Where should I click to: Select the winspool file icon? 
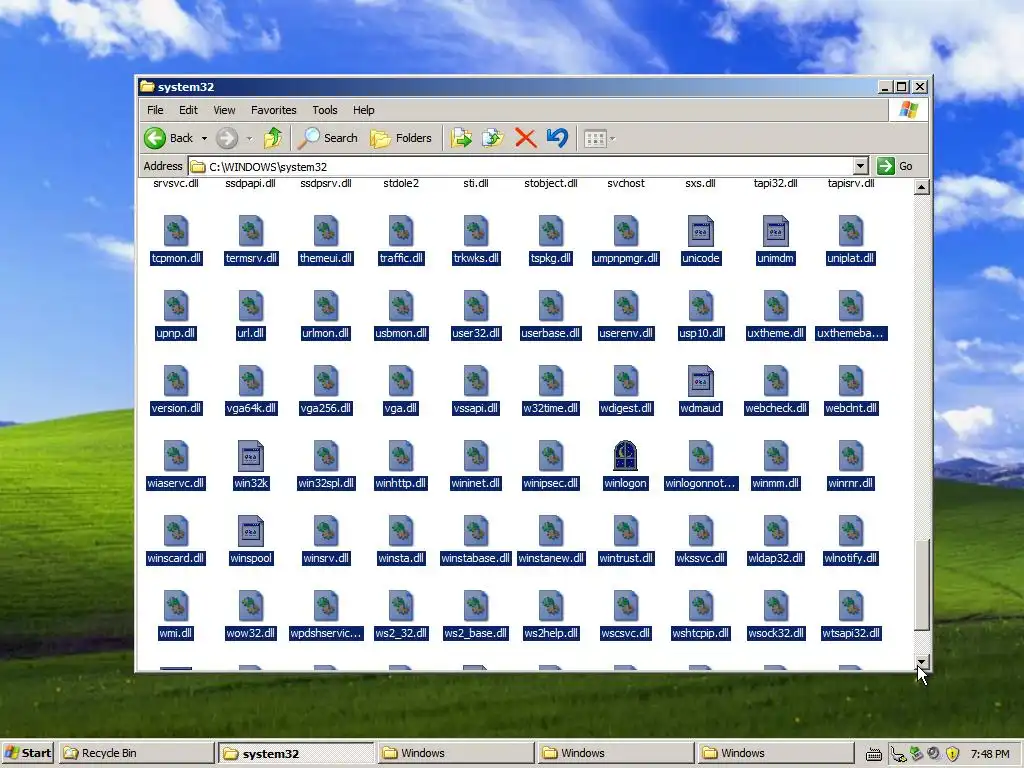click(251, 531)
